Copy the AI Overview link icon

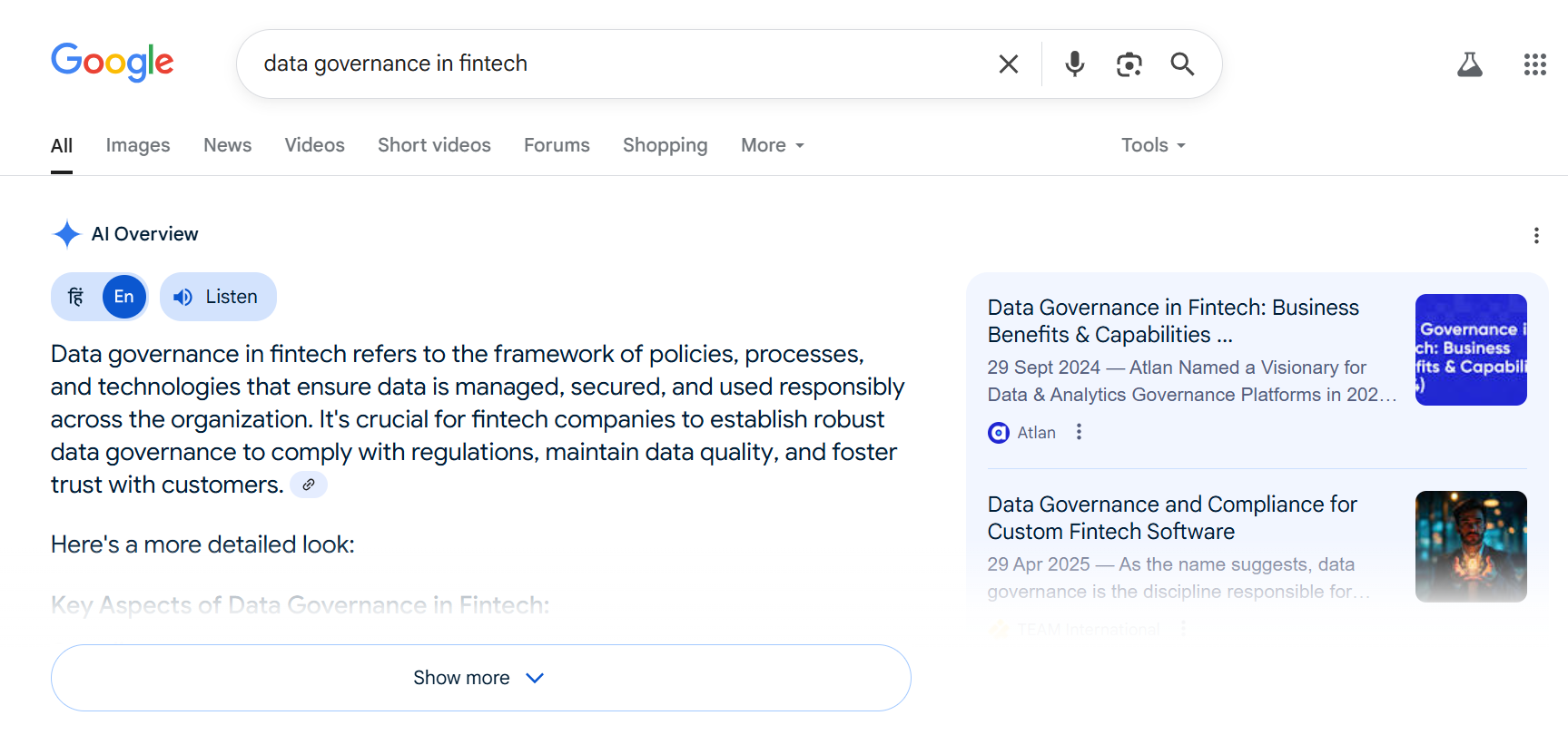point(309,485)
